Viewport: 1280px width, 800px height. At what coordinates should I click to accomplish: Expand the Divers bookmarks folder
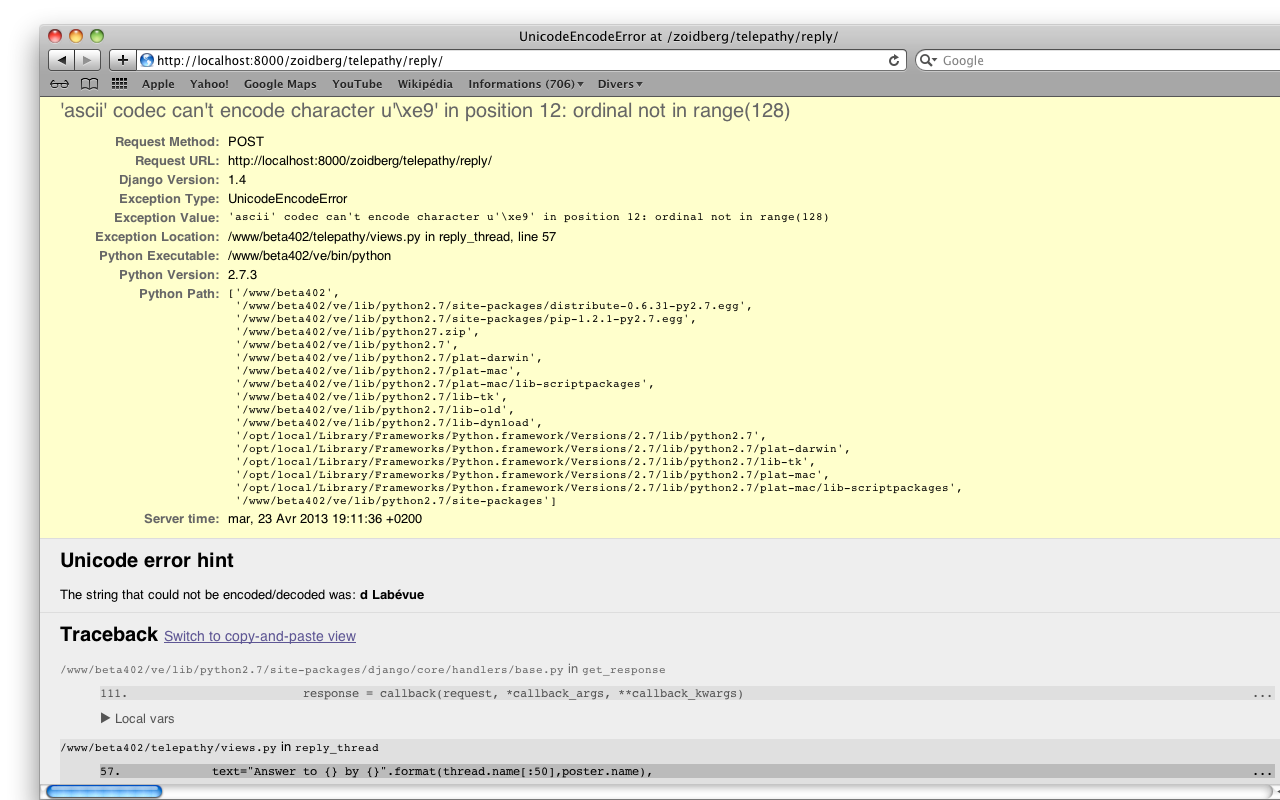click(620, 84)
